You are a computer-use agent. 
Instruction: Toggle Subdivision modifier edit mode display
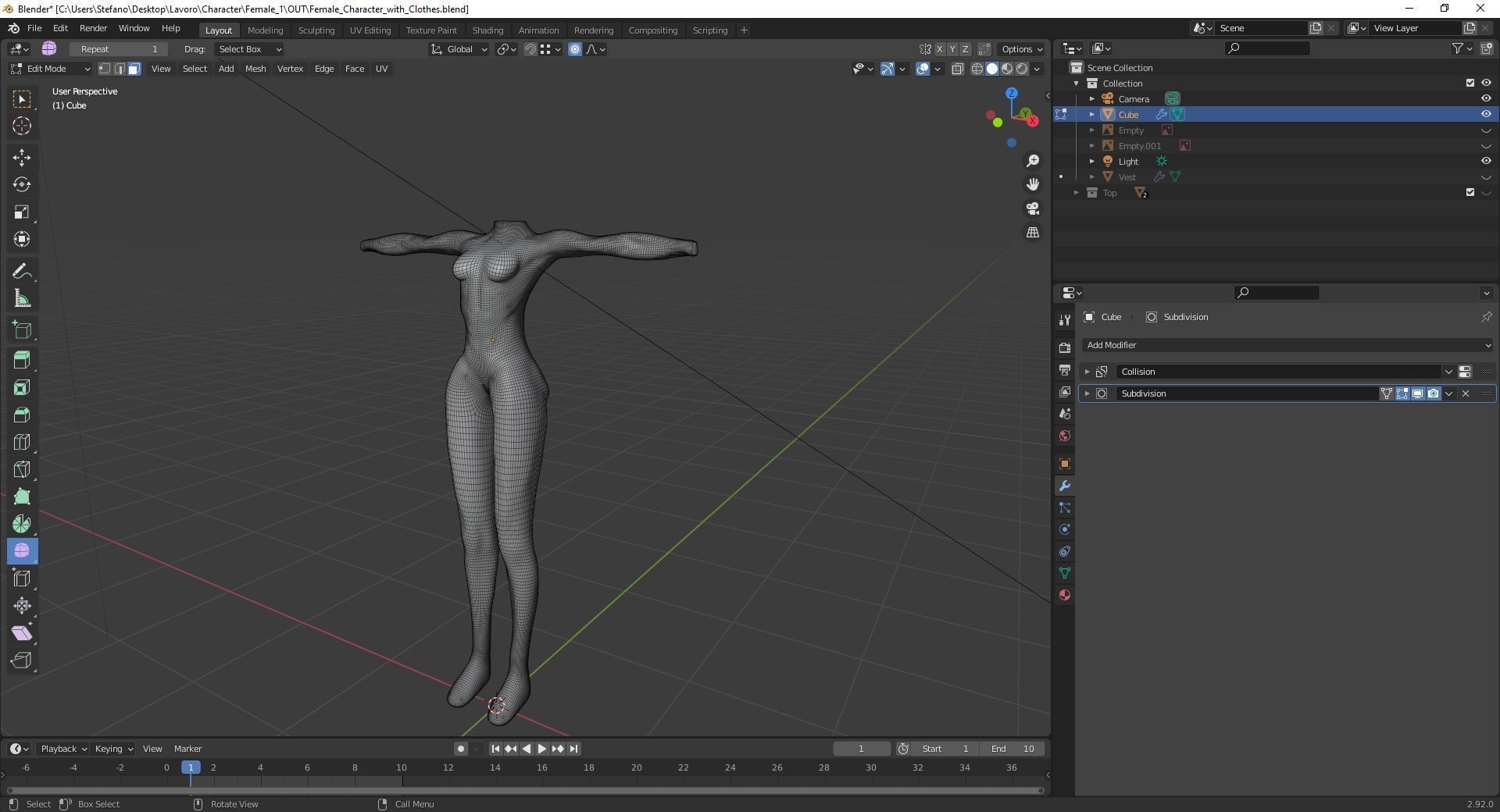pyautogui.click(x=1402, y=394)
